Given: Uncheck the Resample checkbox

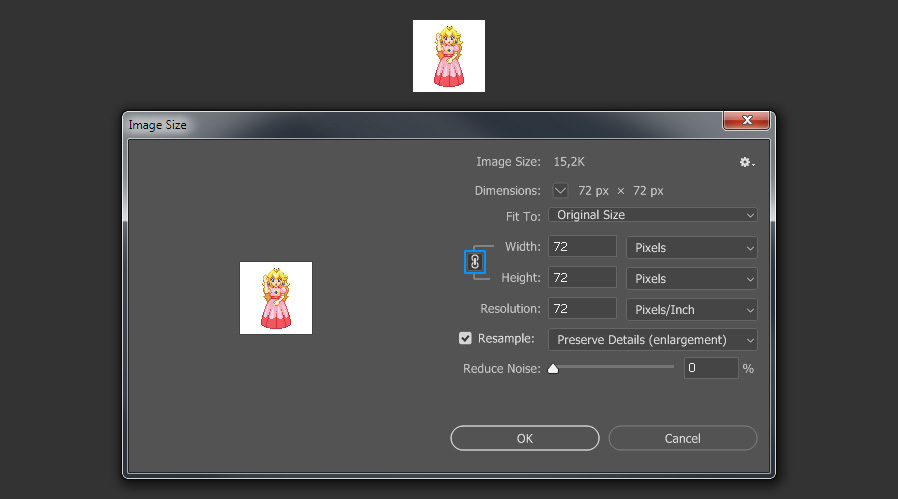Looking at the screenshot, I should pyautogui.click(x=465, y=339).
